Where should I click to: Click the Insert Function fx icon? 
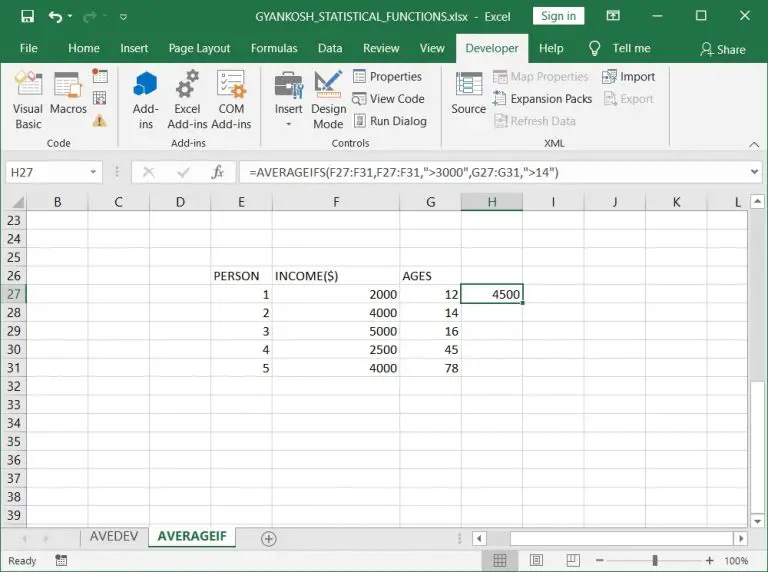click(x=217, y=172)
